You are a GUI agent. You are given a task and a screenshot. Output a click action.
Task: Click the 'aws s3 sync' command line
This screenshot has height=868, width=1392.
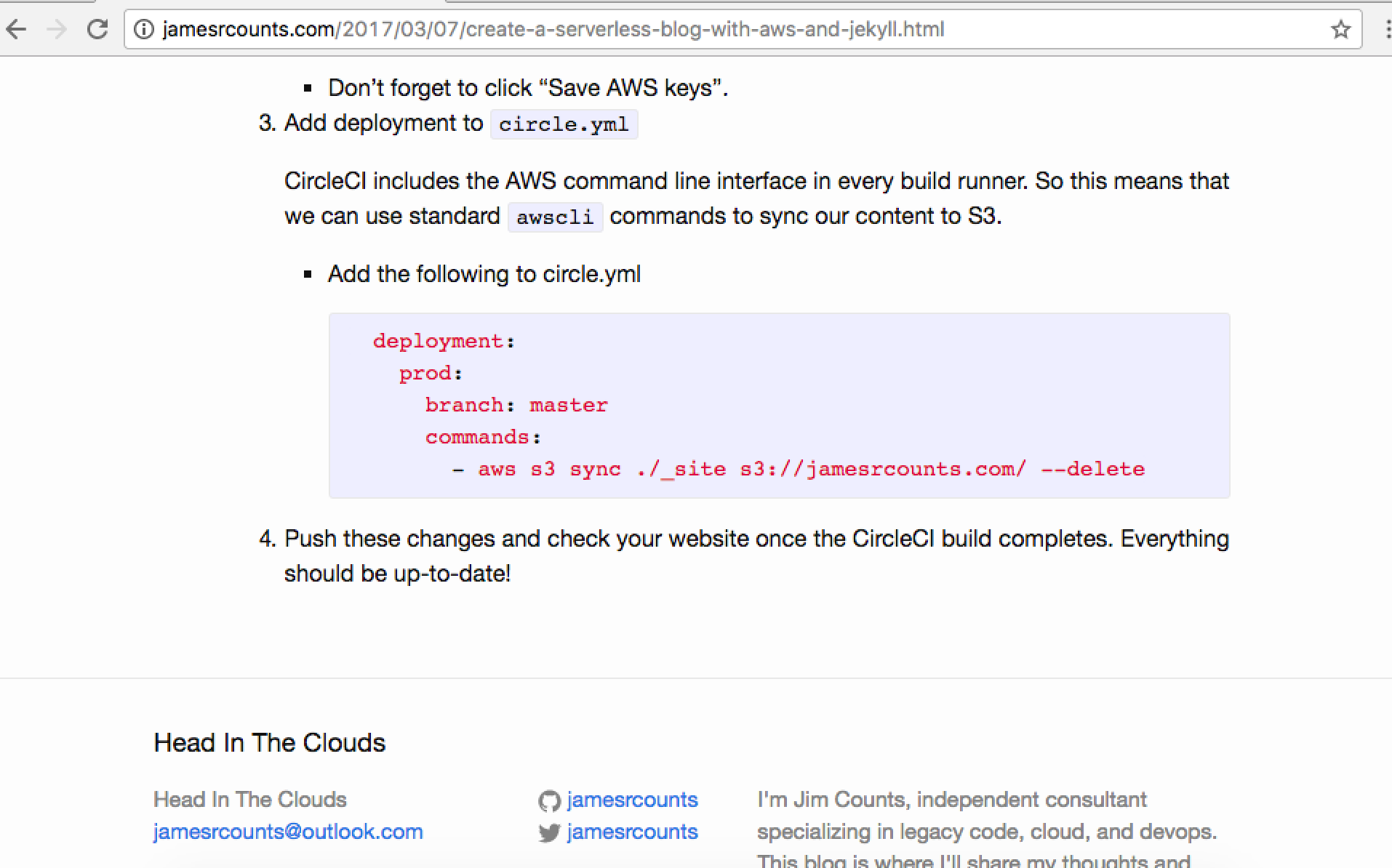coord(799,469)
